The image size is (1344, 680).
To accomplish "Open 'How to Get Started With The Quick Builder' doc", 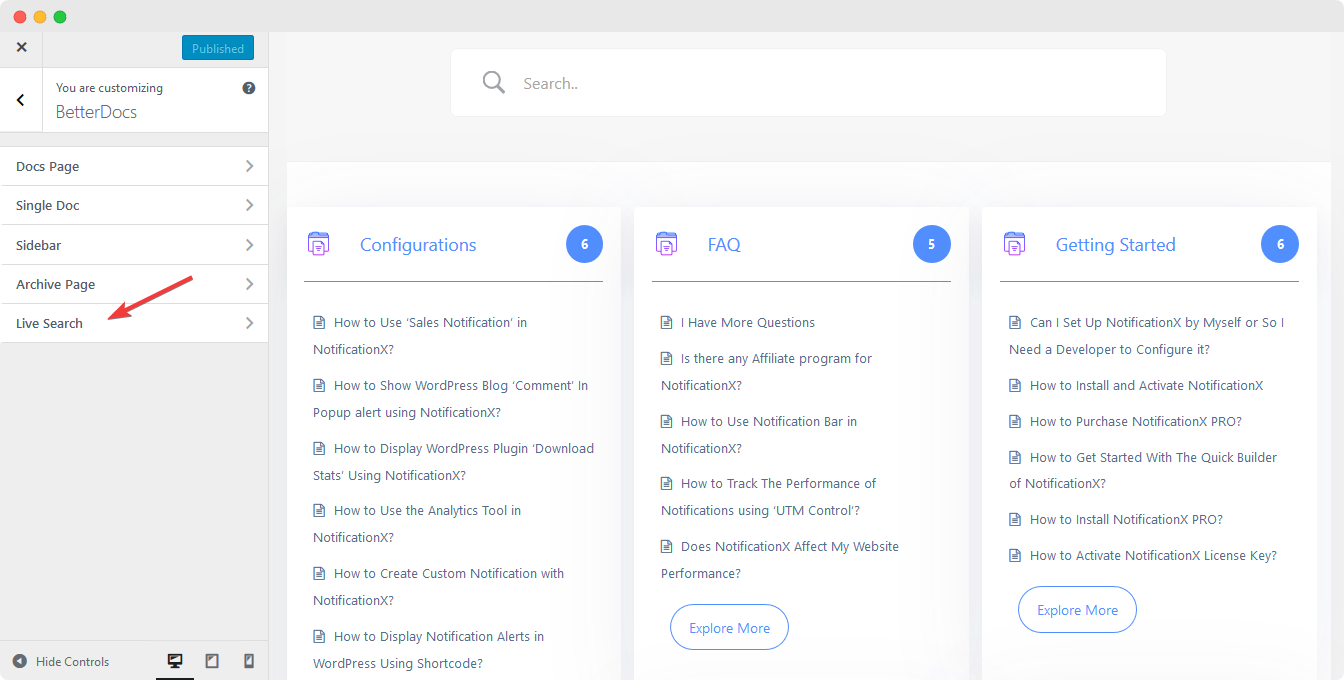I will point(1143,471).
